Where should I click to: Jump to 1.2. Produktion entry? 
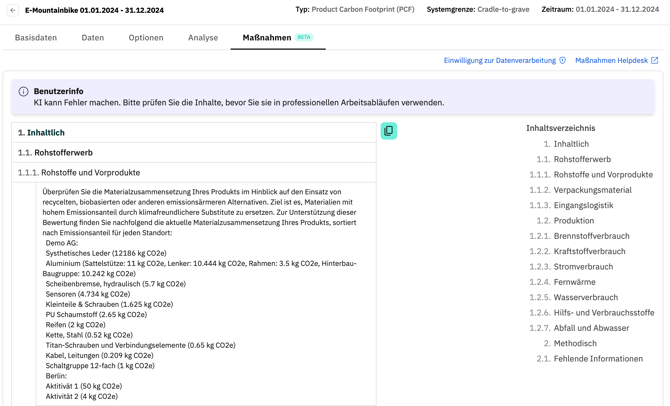565,221
